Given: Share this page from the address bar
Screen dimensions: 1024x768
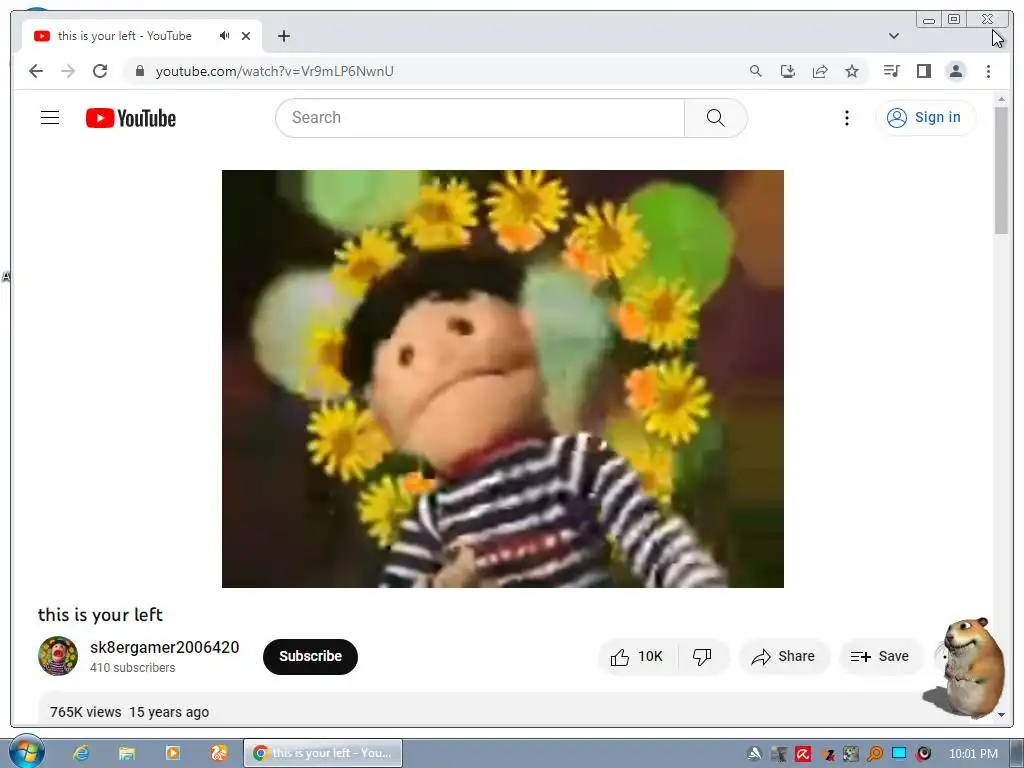Looking at the screenshot, I should [x=820, y=71].
